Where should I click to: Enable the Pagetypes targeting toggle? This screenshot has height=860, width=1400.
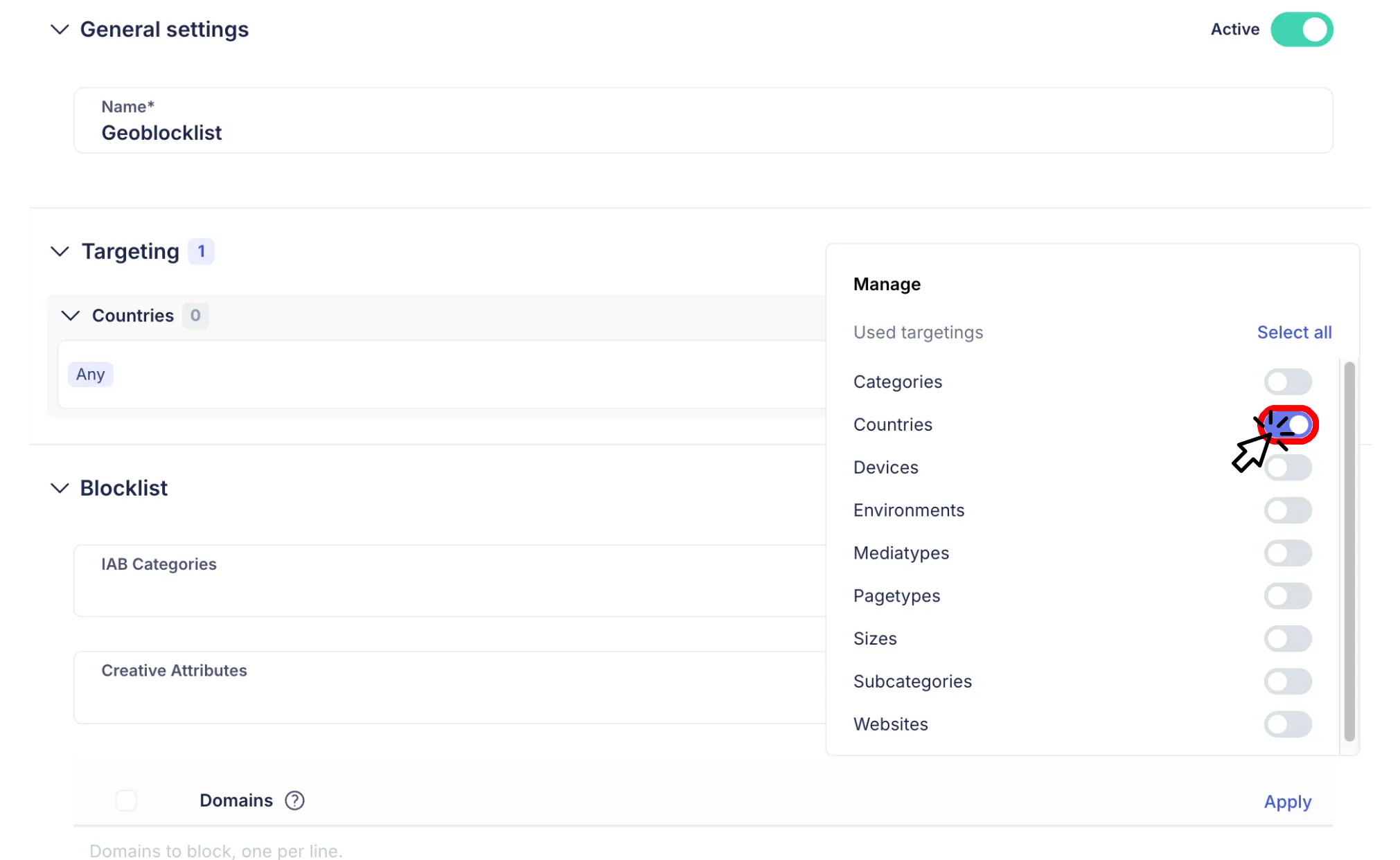[1288, 596]
